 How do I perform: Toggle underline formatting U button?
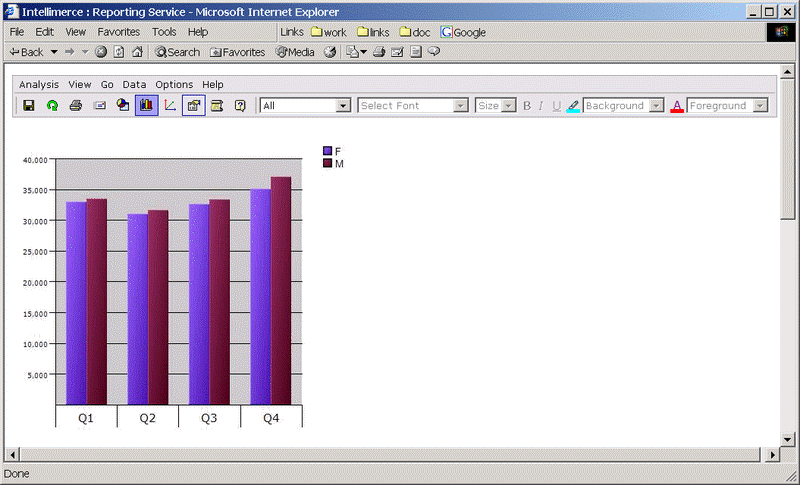pyautogui.click(x=556, y=106)
